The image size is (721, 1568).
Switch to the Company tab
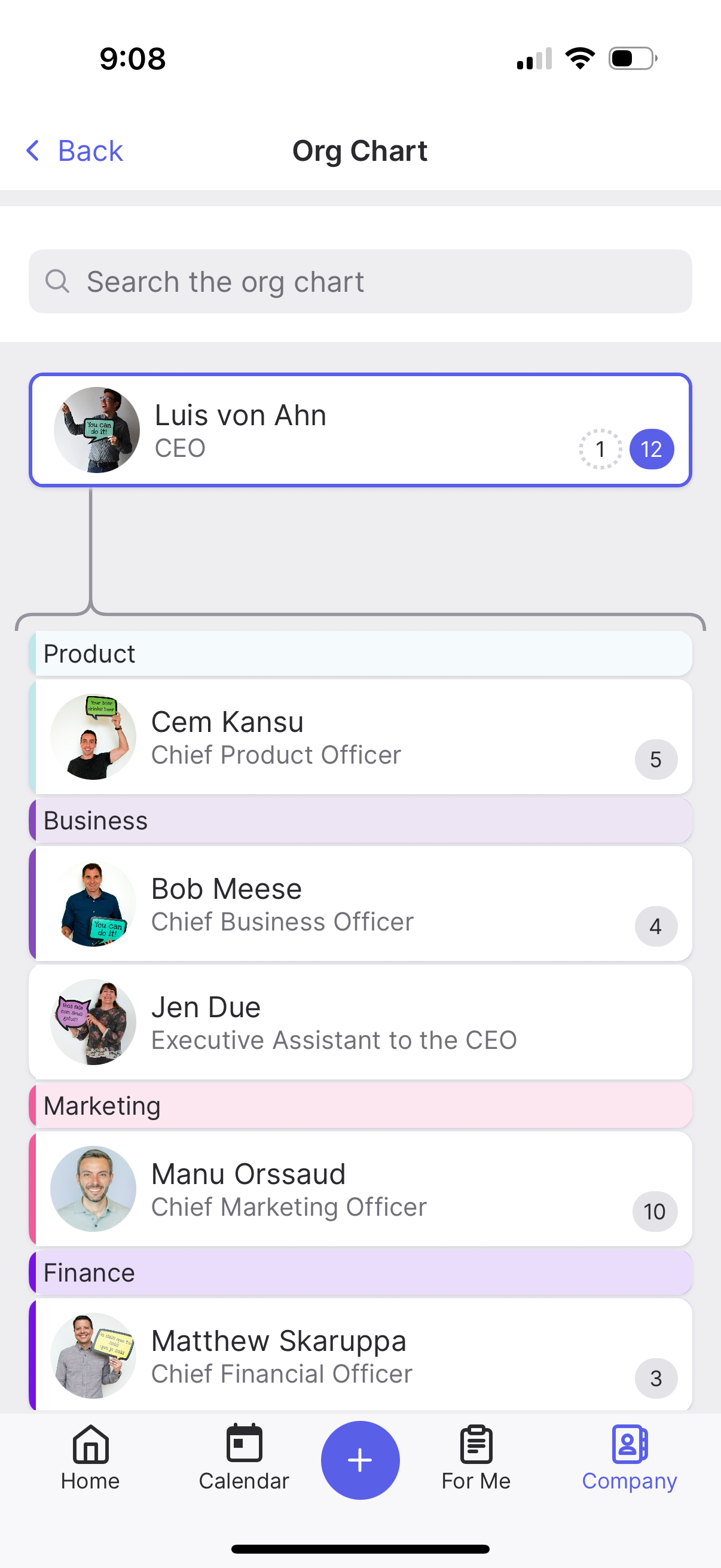630,1461
